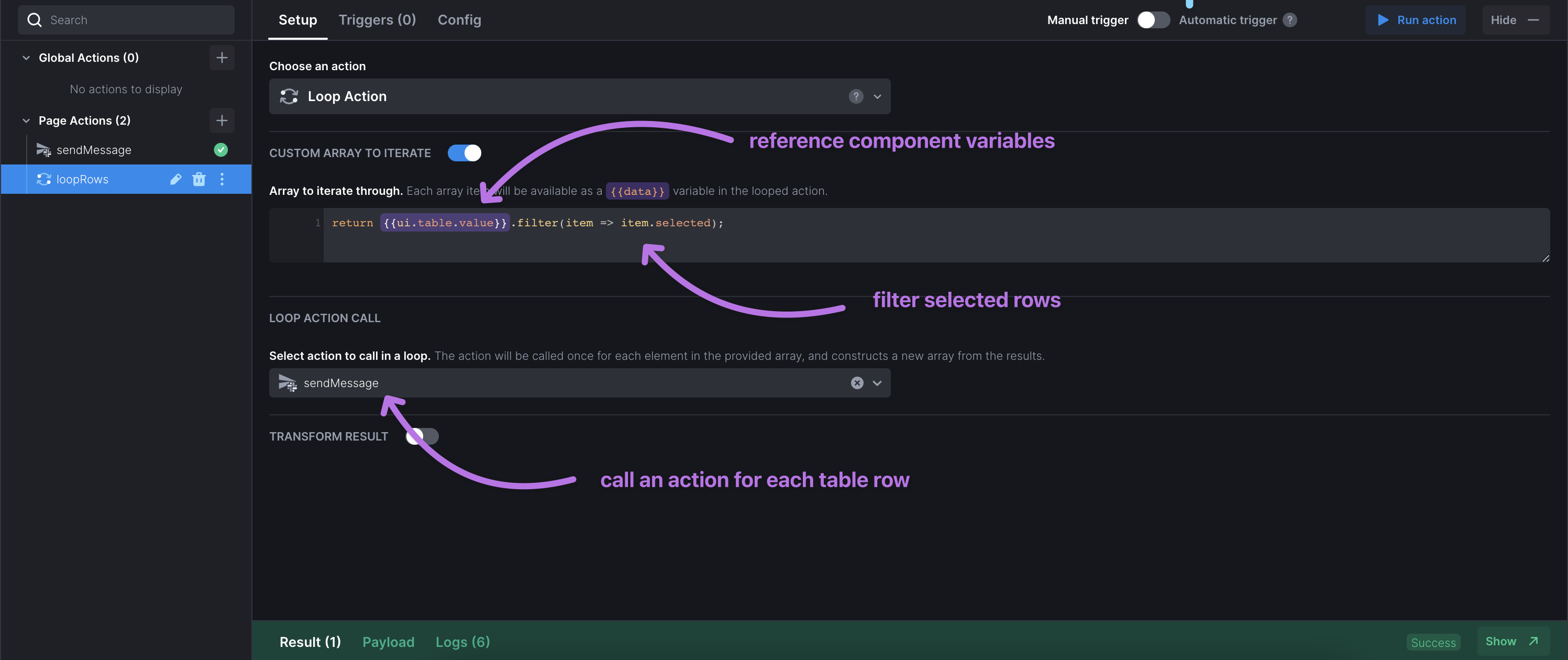Switch to the Triggers (0) tab
The width and height of the screenshot is (1568, 660).
click(x=377, y=20)
